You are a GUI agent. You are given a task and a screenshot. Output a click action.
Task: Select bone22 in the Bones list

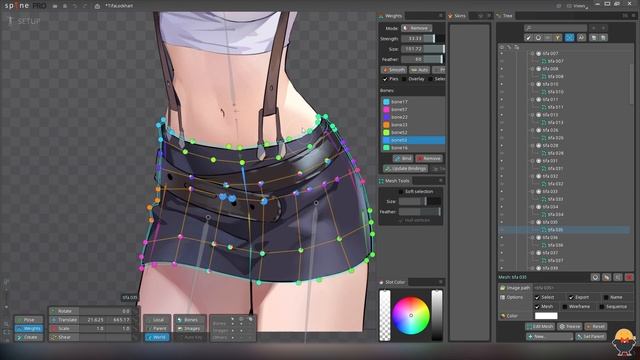(413, 117)
